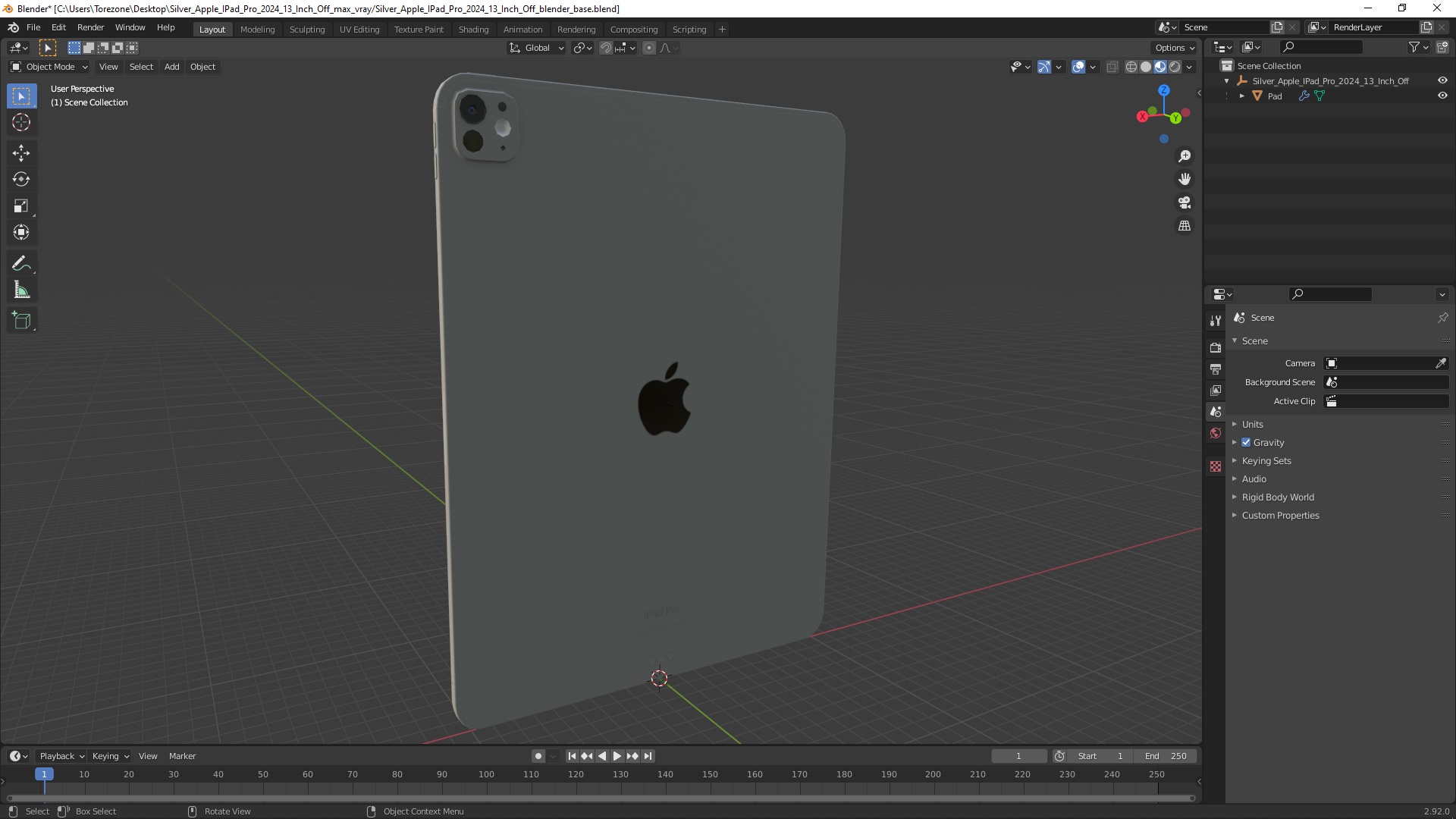
Task: Select the Annotate pencil tool
Action: (x=21, y=264)
